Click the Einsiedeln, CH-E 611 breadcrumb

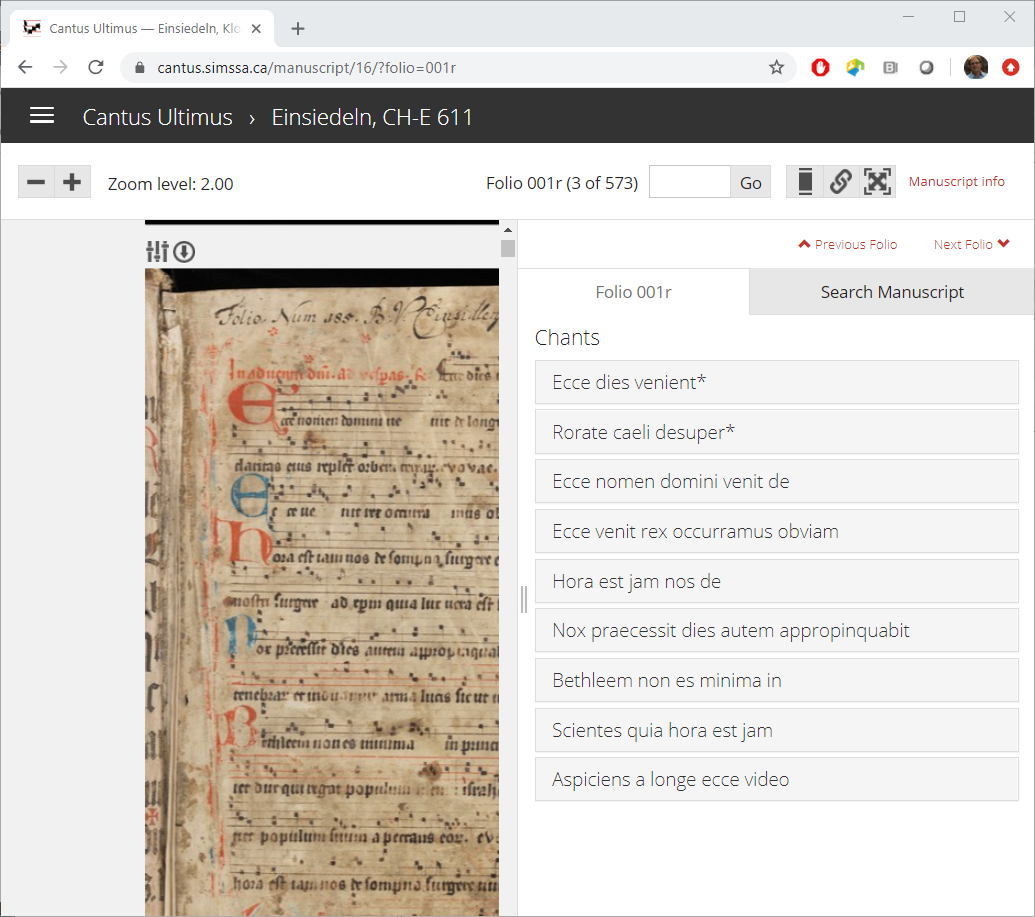coord(372,117)
